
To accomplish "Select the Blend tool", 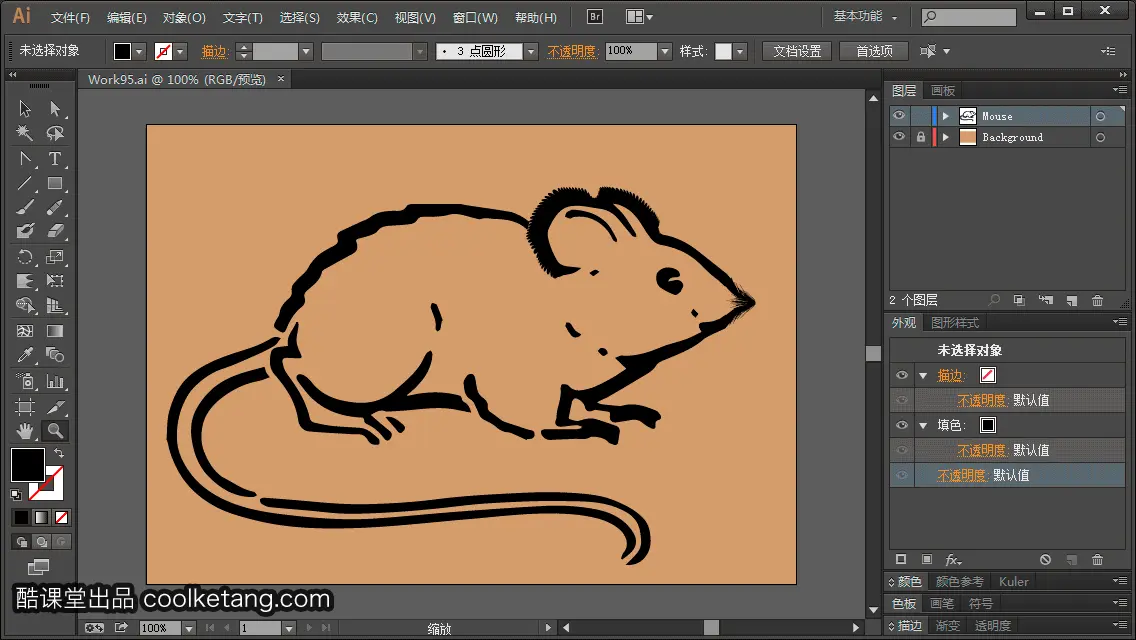I will 55,355.
